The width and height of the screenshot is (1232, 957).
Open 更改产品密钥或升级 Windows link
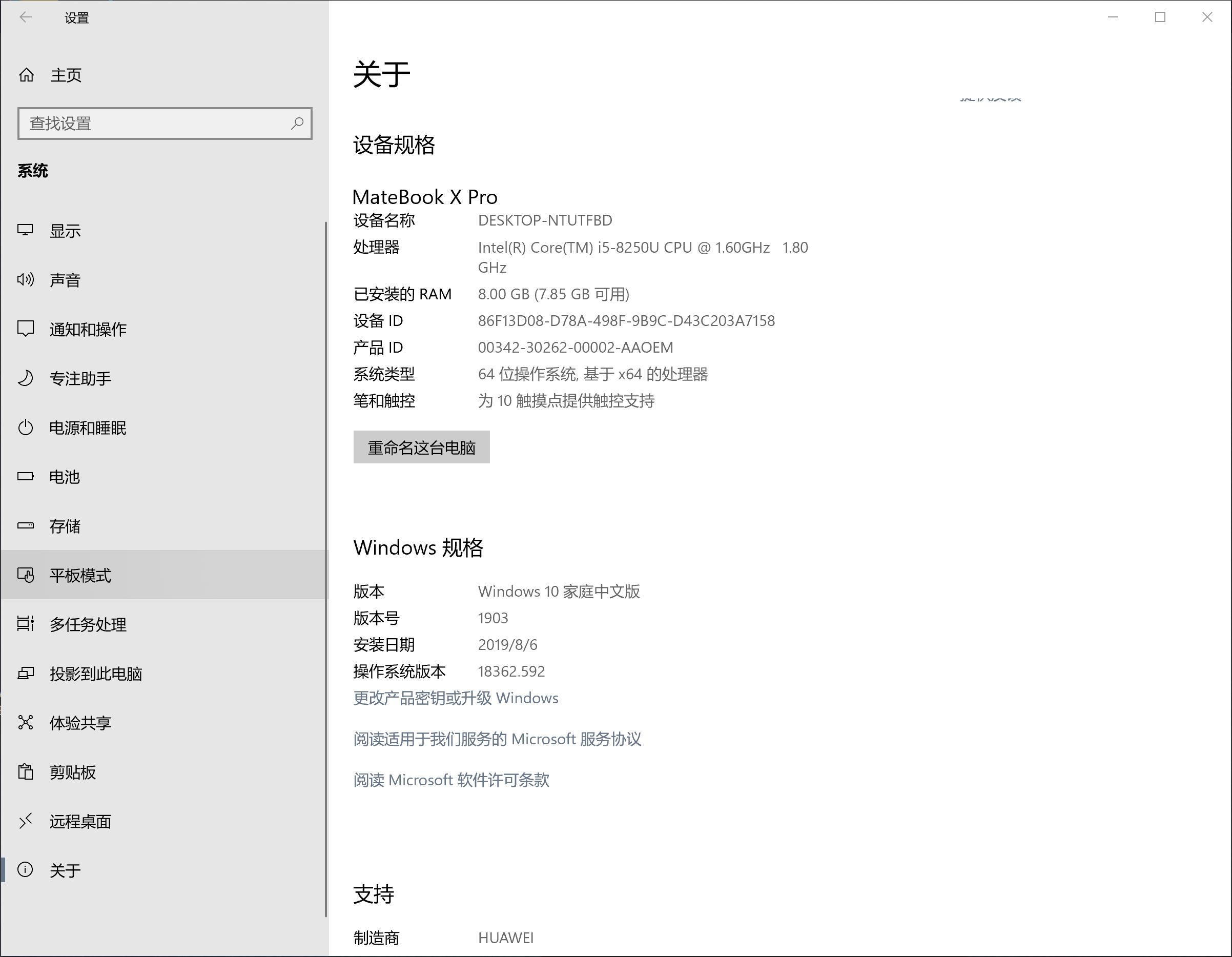coord(455,698)
